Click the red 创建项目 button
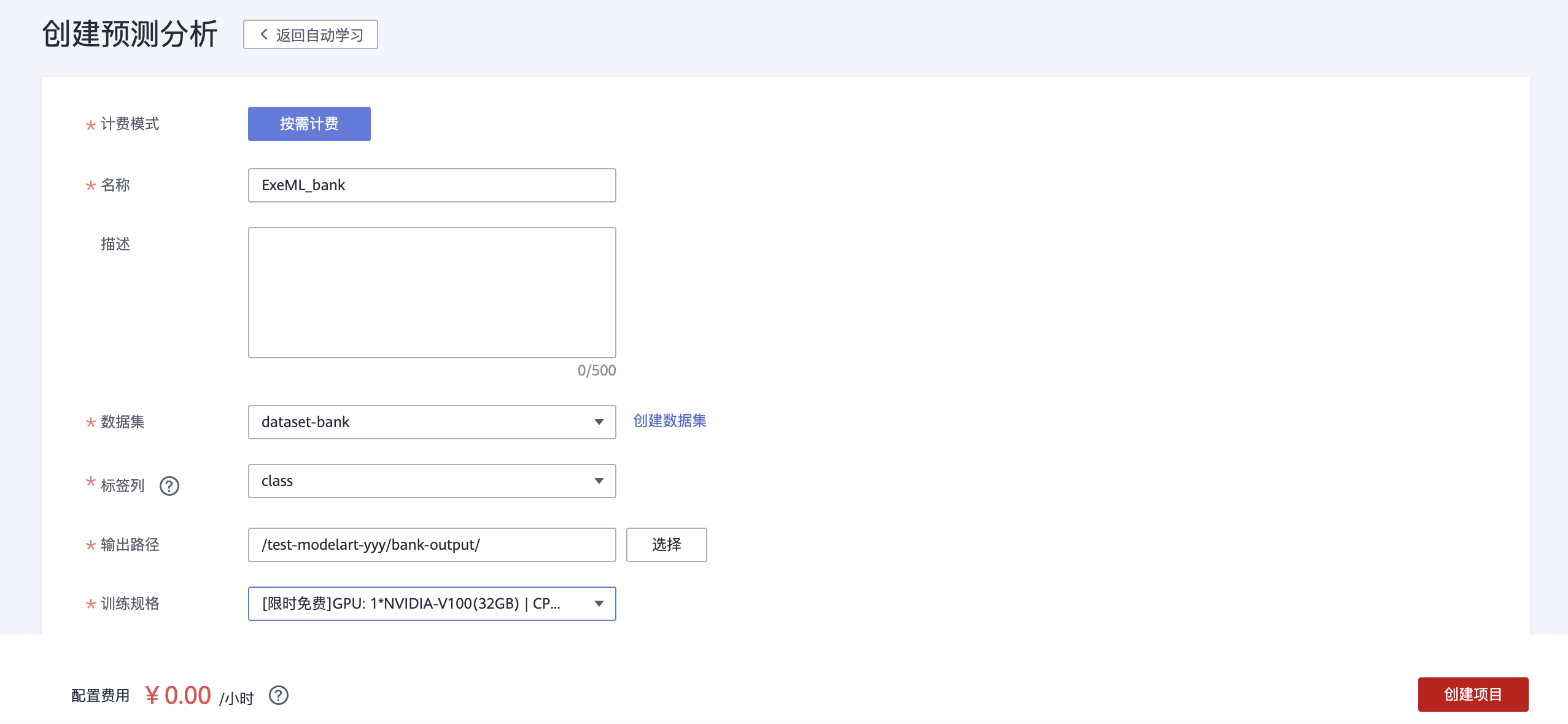1568x724 pixels. pyautogui.click(x=1472, y=695)
